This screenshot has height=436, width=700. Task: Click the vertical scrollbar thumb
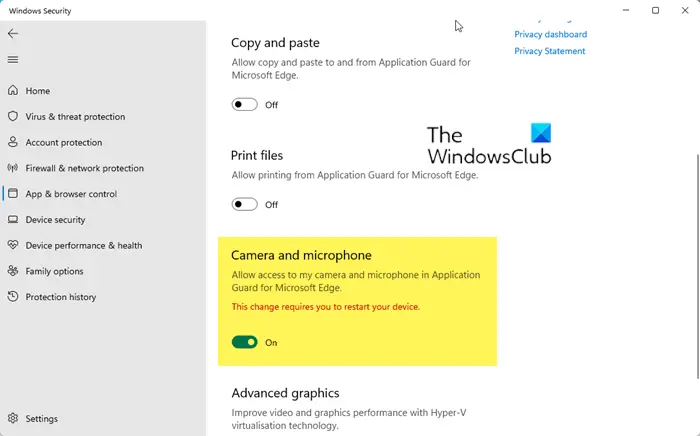697,266
